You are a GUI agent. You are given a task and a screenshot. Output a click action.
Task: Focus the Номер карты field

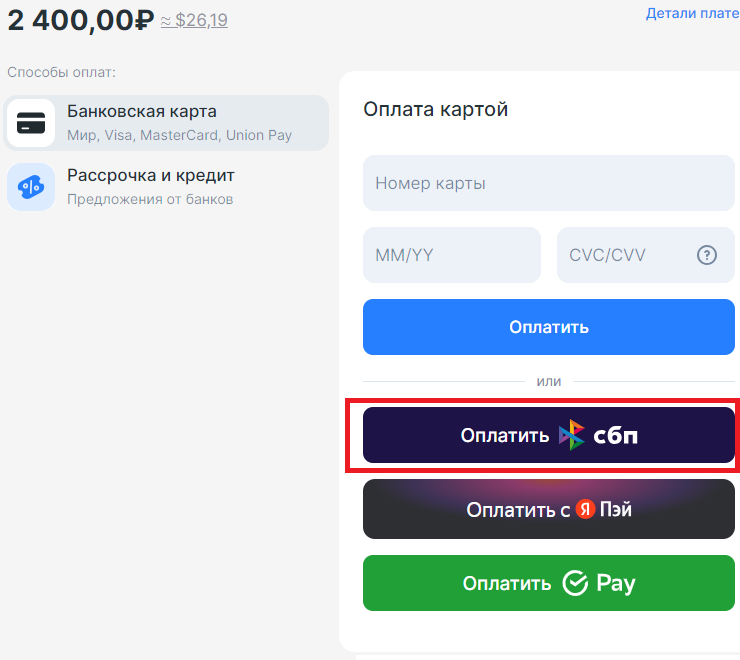[x=548, y=183]
